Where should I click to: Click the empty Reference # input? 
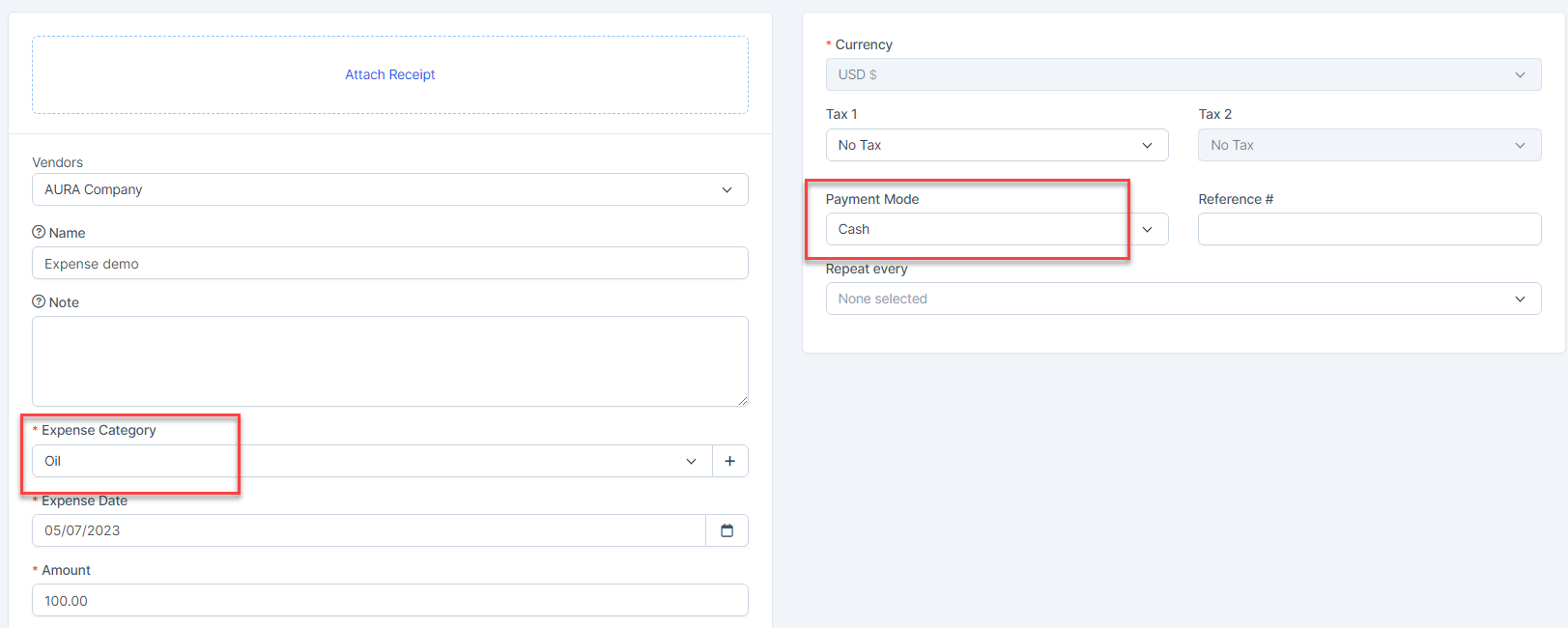[x=1369, y=229]
